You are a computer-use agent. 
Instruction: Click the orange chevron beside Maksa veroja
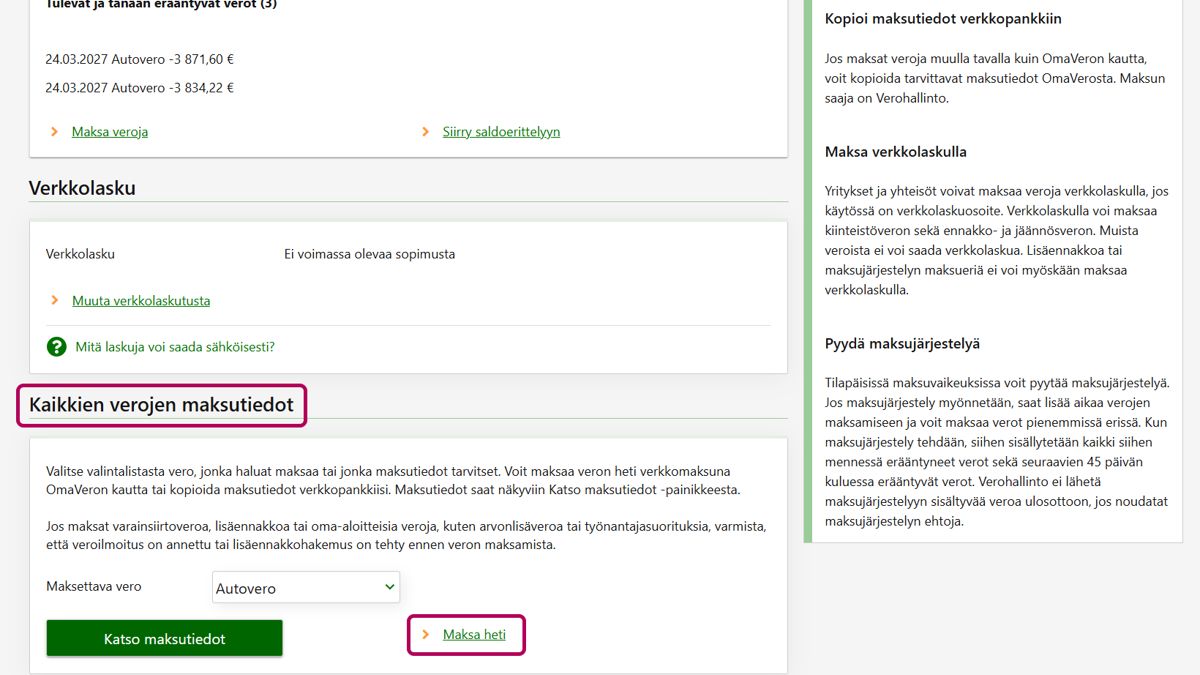[x=55, y=132]
